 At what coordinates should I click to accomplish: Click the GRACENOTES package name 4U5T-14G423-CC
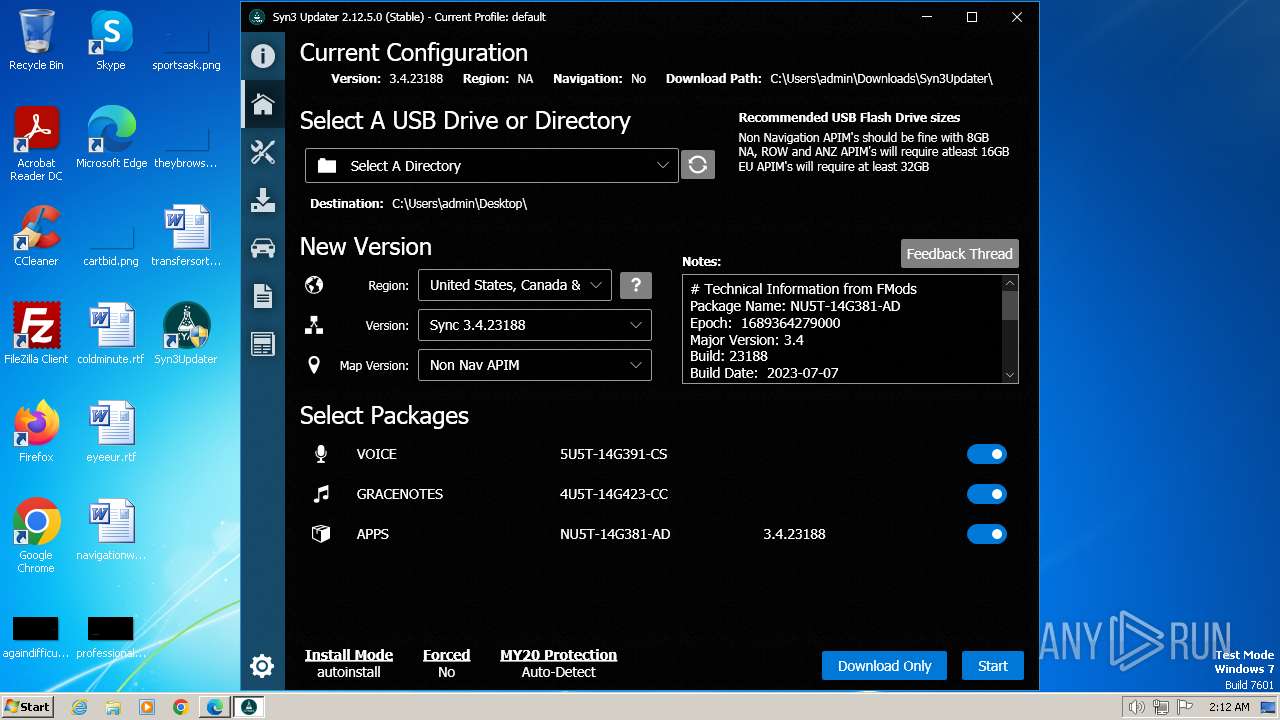614,494
